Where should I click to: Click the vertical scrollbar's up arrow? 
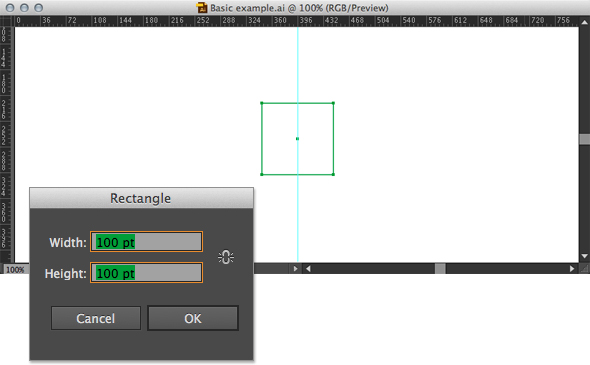pyautogui.click(x=584, y=23)
